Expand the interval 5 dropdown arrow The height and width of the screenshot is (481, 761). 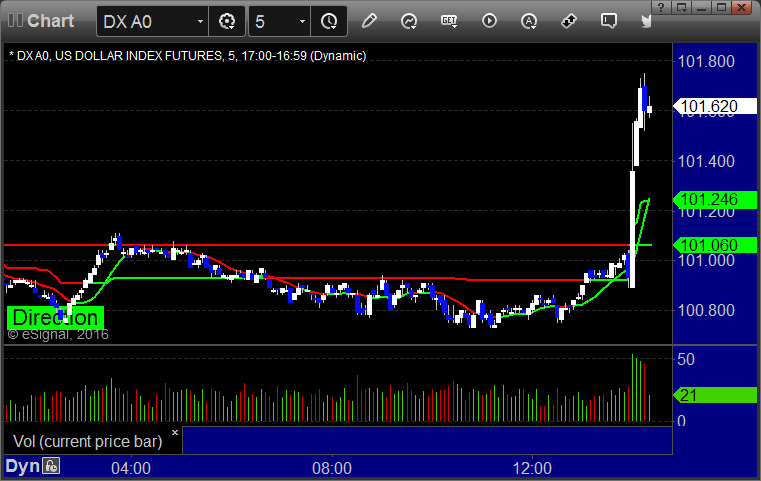click(x=301, y=21)
